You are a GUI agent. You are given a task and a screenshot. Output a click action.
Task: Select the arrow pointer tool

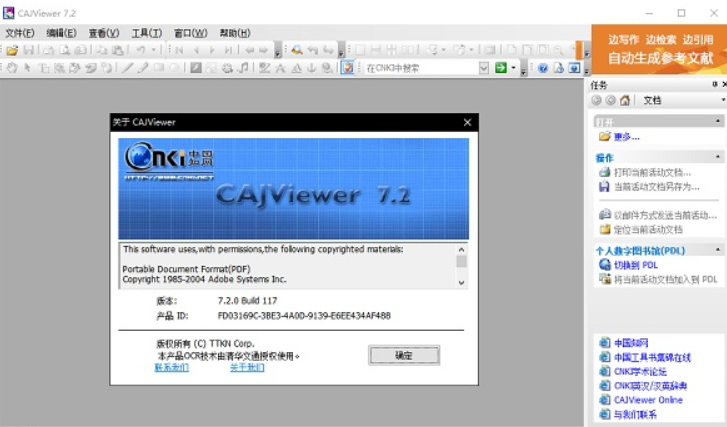coord(28,68)
